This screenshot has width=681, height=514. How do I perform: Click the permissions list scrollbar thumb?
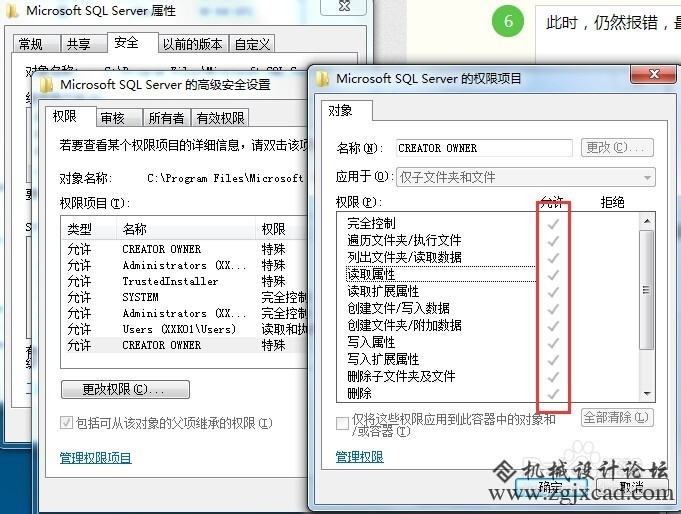[647, 290]
